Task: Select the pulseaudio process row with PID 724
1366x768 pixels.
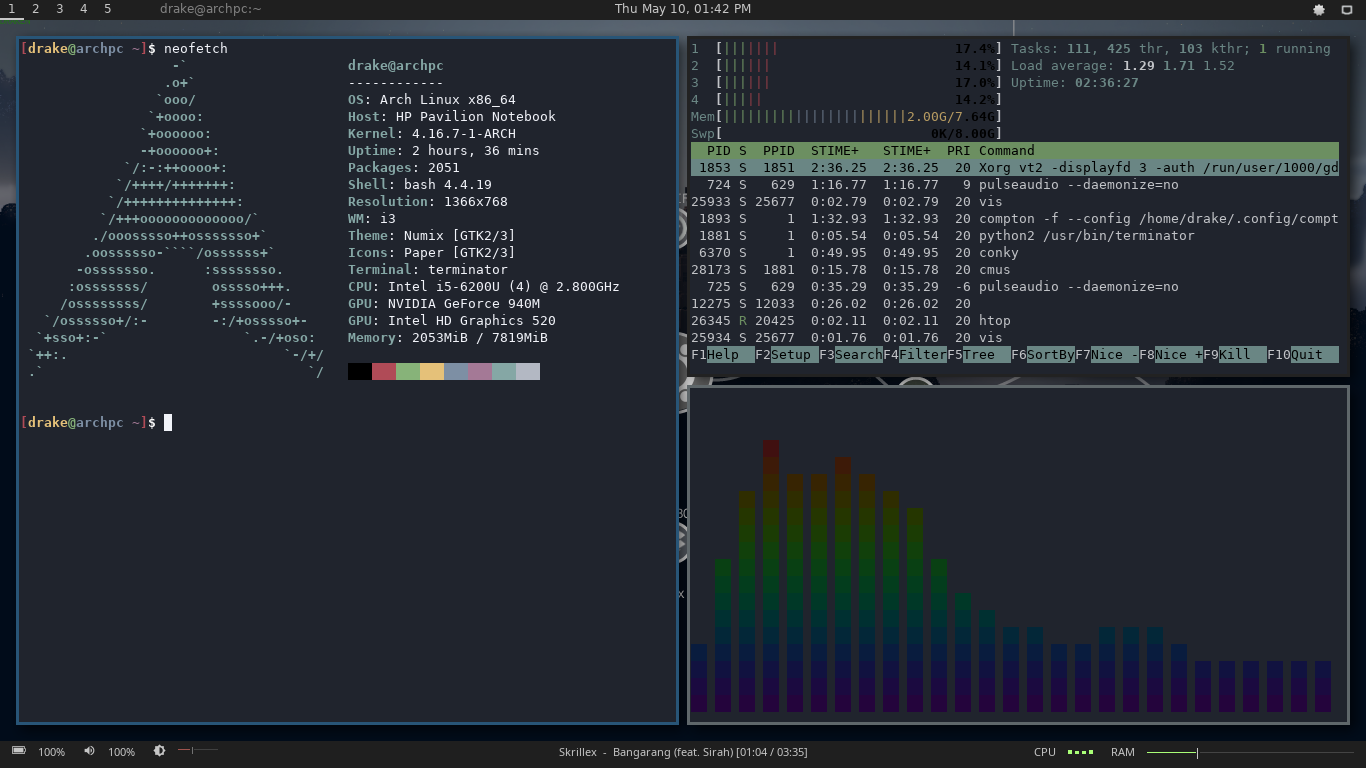Action: (1015, 185)
